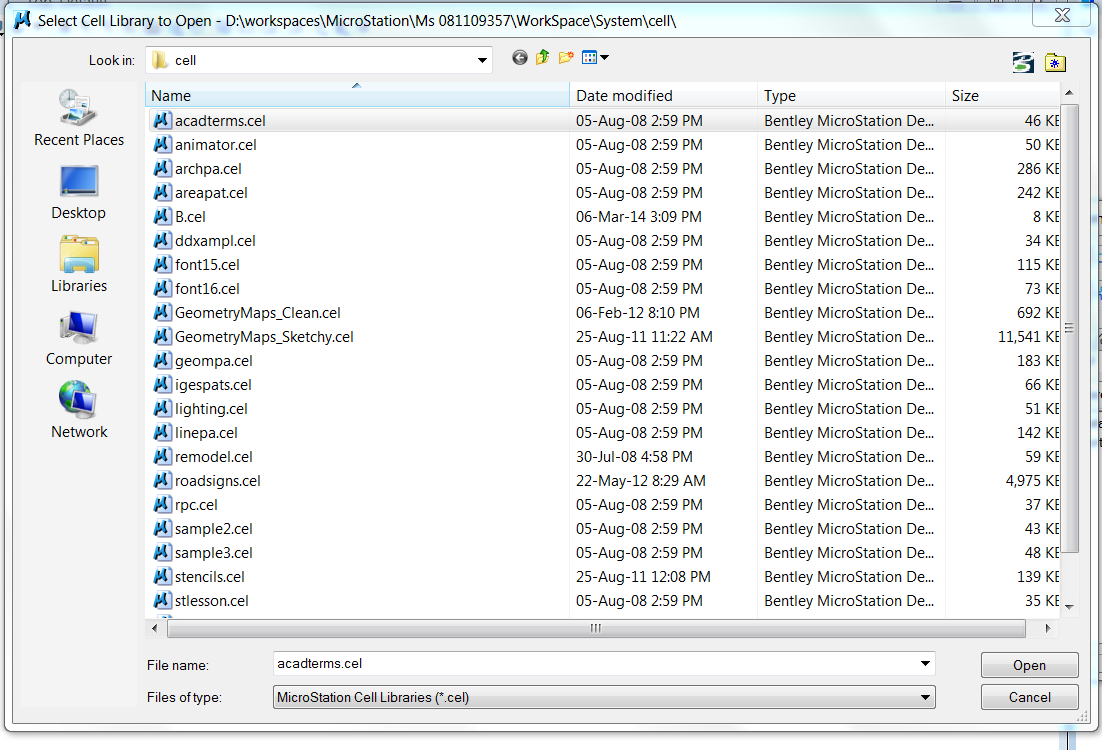The width and height of the screenshot is (1102, 750).
Task: Click the 06-Mar-14 3:09 PM date cell
Action: pyautogui.click(x=638, y=216)
